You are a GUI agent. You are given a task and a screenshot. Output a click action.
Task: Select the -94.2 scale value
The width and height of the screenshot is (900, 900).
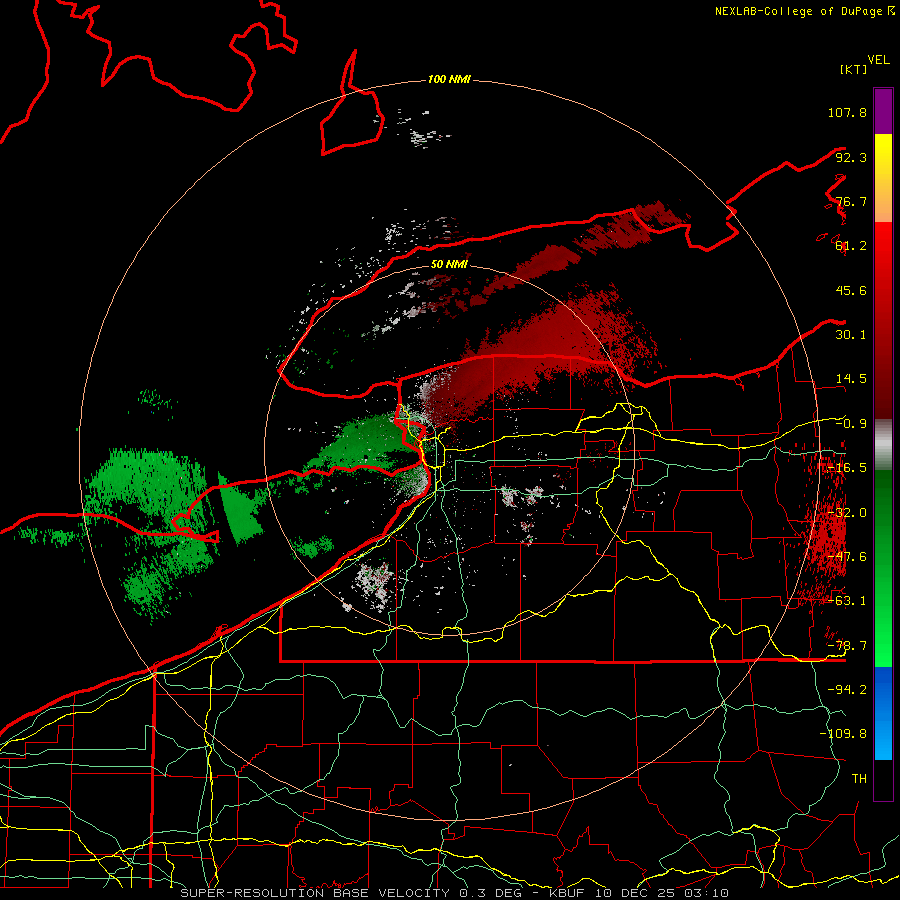[x=847, y=689]
